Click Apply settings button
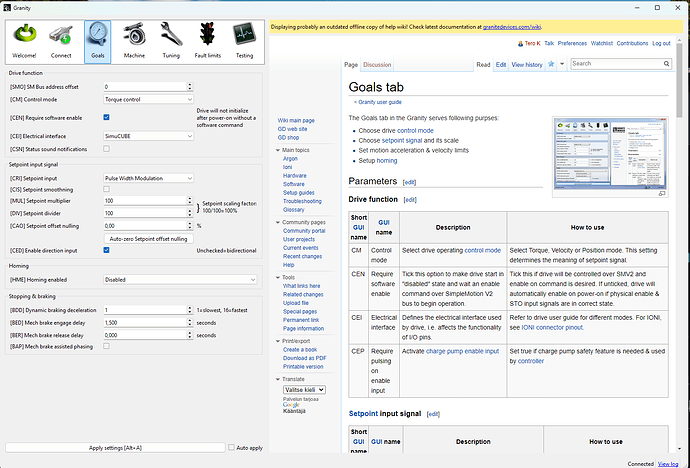Viewport: 690px width, 468px height. (x=115, y=448)
